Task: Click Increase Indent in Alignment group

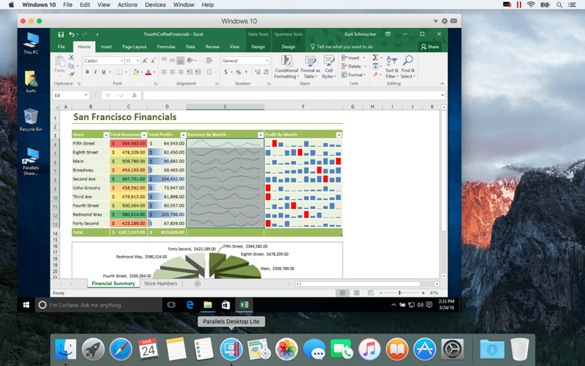Action: (x=198, y=72)
